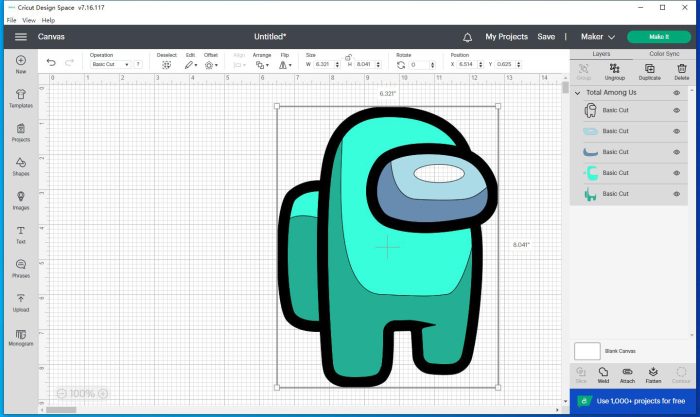Open the Images library

tap(21, 200)
